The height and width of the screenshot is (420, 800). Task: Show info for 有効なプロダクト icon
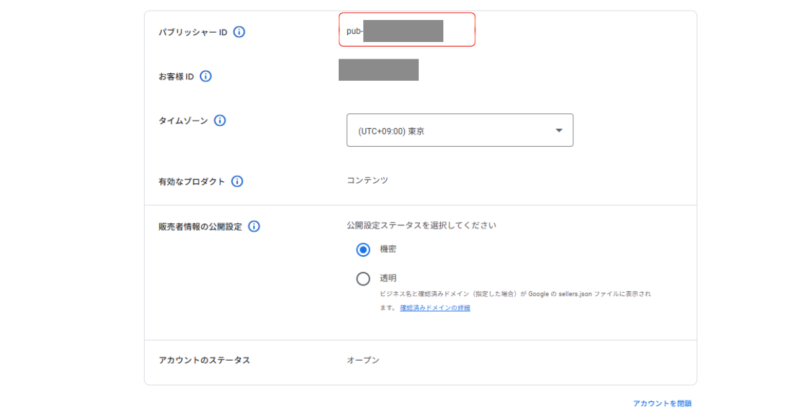237,182
